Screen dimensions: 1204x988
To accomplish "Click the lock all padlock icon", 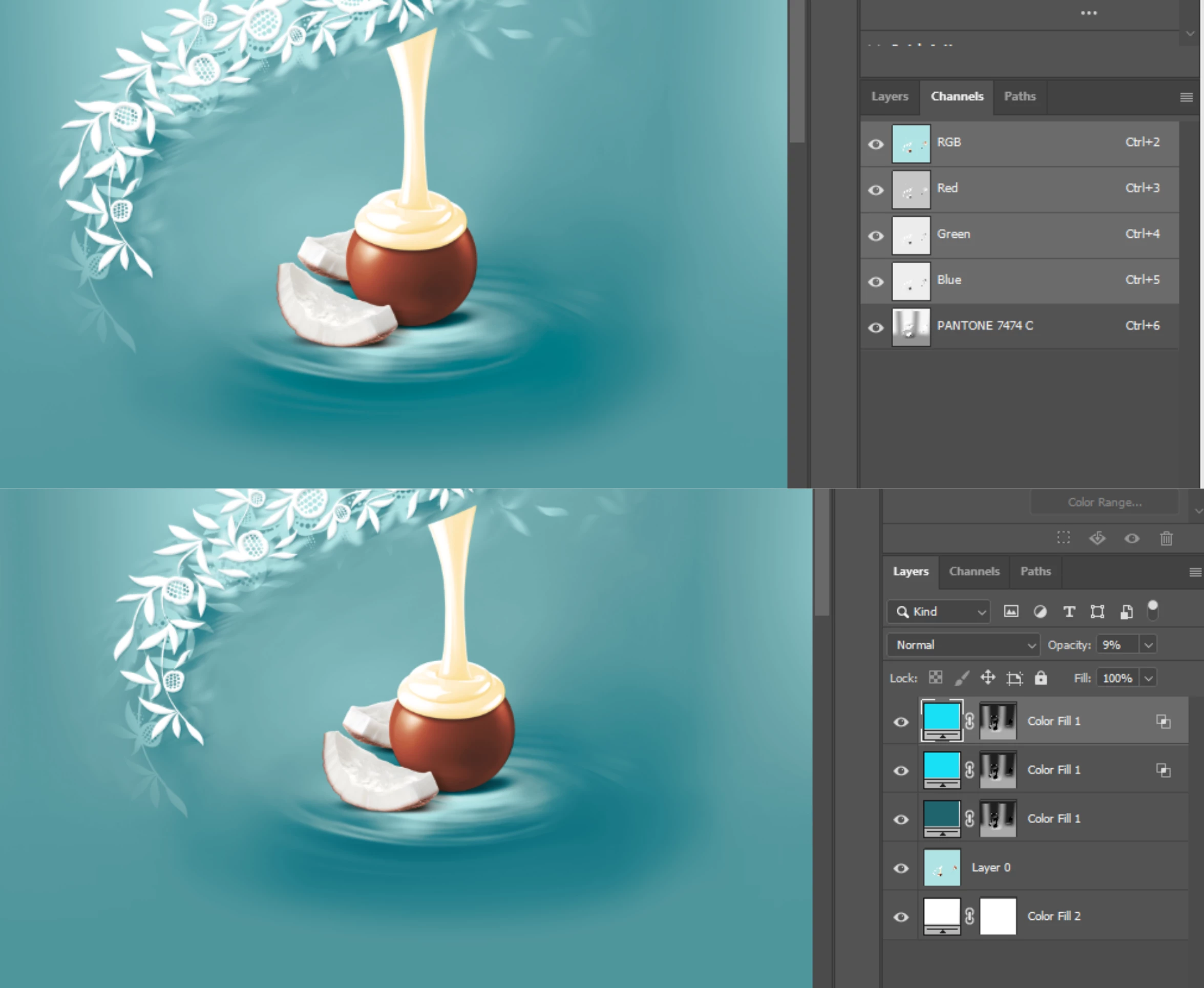I will click(x=1040, y=678).
